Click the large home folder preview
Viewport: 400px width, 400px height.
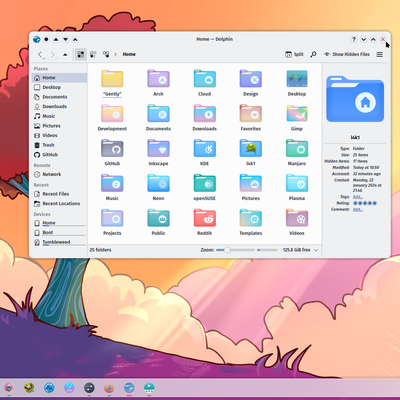coord(355,99)
